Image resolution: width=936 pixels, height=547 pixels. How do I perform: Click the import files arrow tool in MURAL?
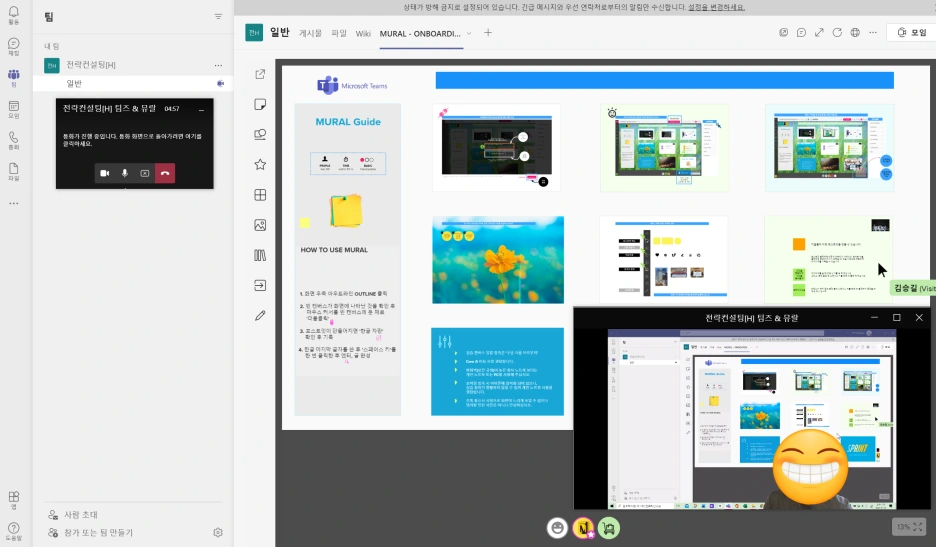pyautogui.click(x=260, y=285)
